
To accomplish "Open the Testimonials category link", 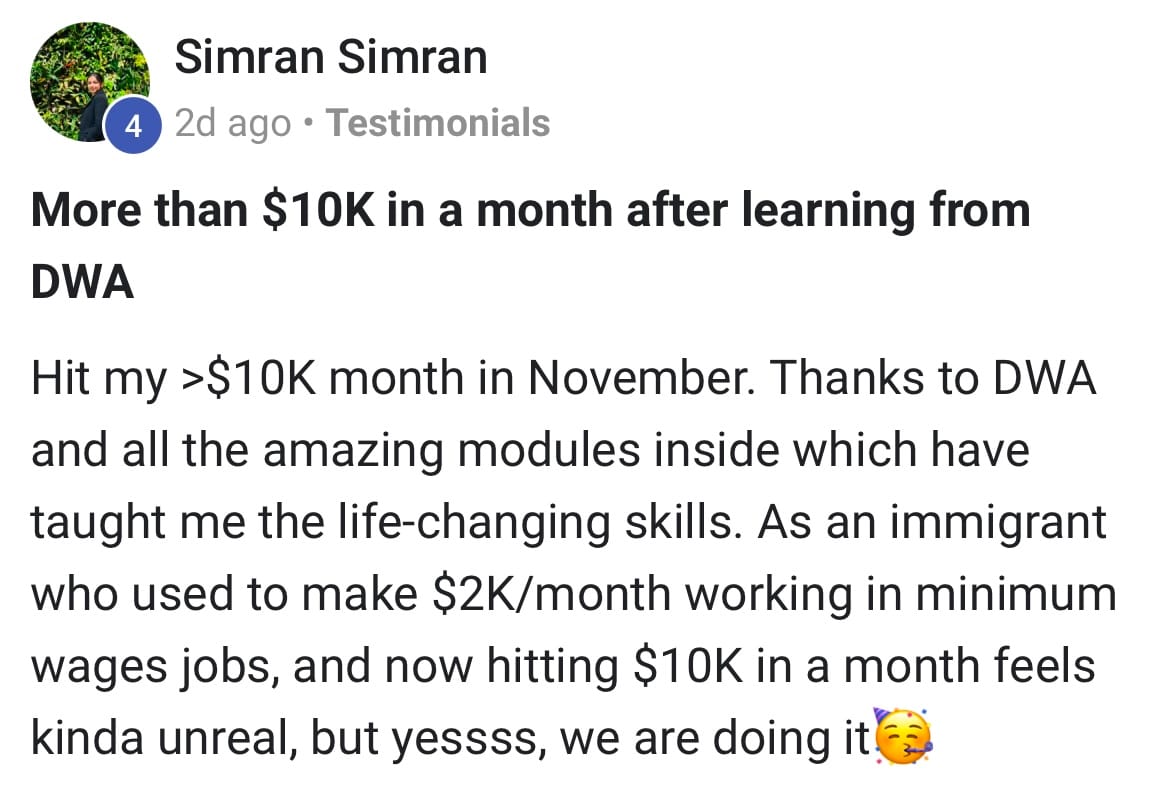I will pos(438,123).
